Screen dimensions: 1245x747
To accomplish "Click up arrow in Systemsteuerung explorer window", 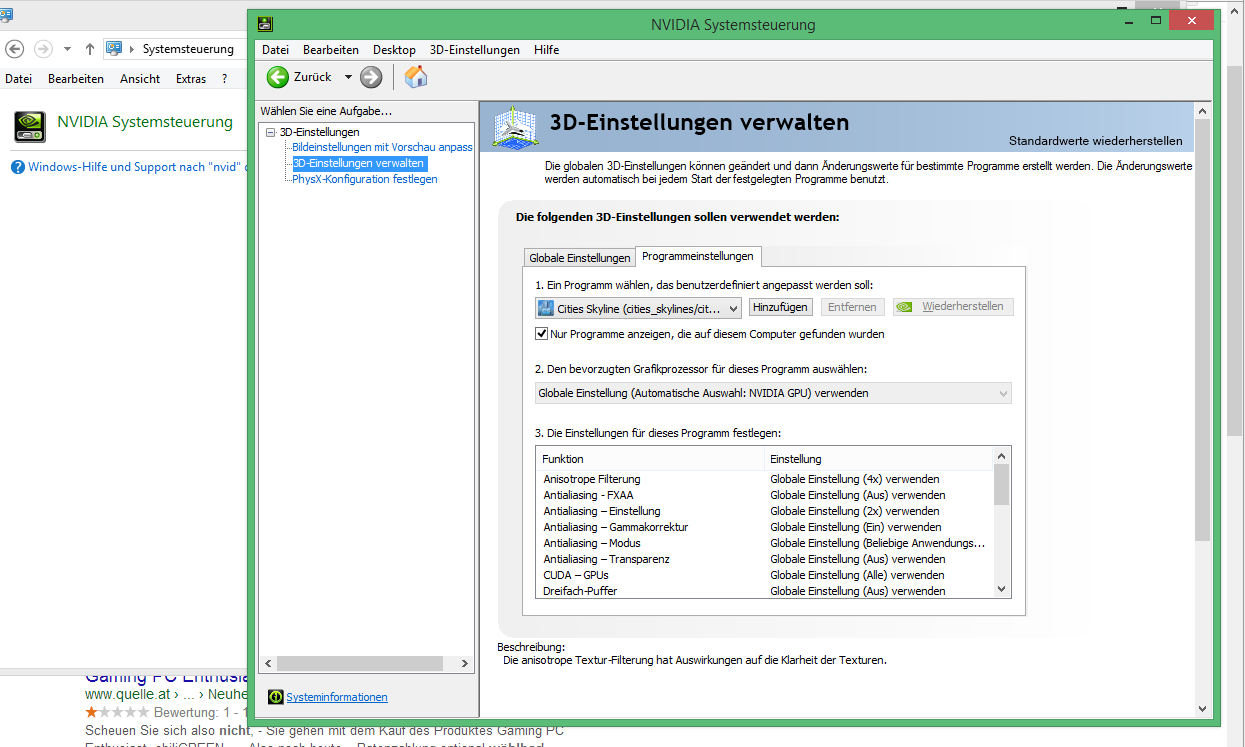I will point(90,49).
